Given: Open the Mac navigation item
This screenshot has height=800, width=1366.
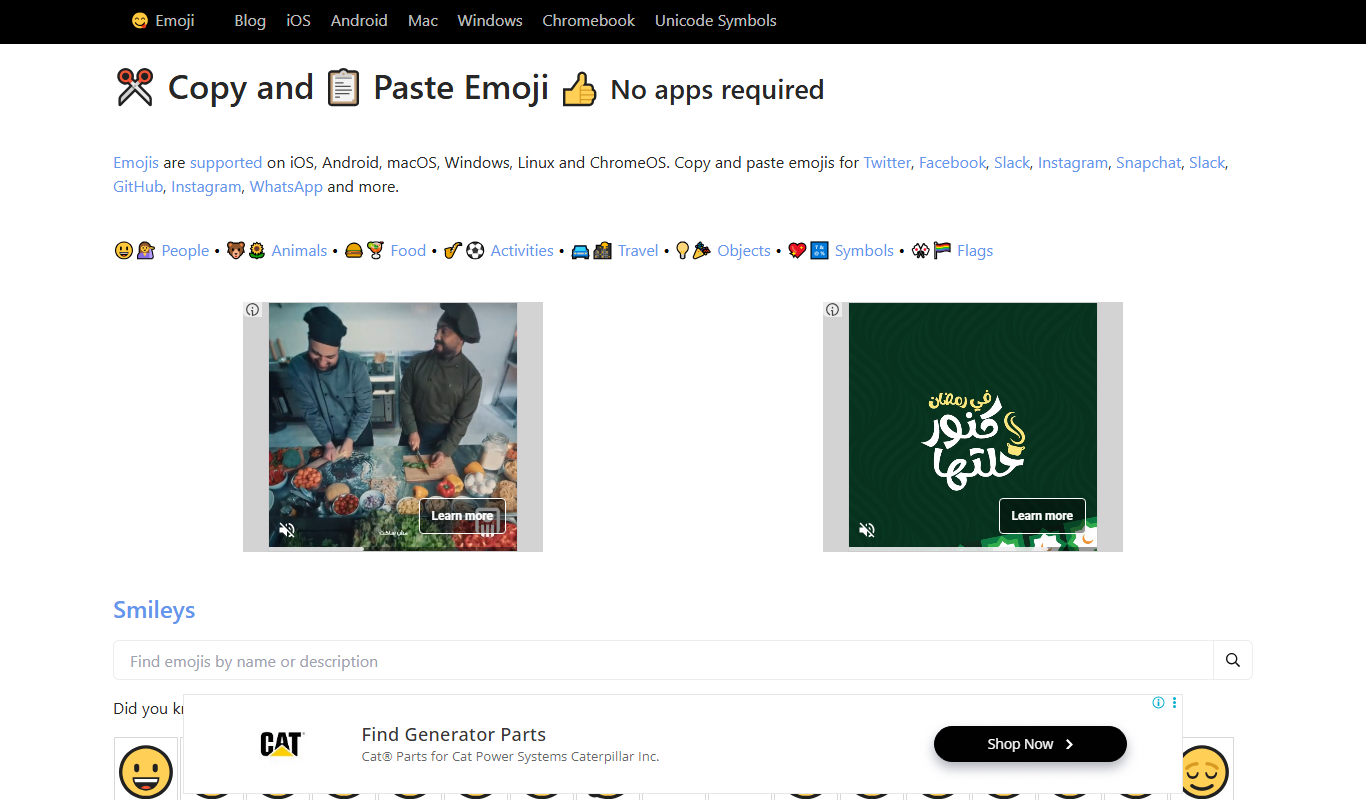Looking at the screenshot, I should point(423,20).
